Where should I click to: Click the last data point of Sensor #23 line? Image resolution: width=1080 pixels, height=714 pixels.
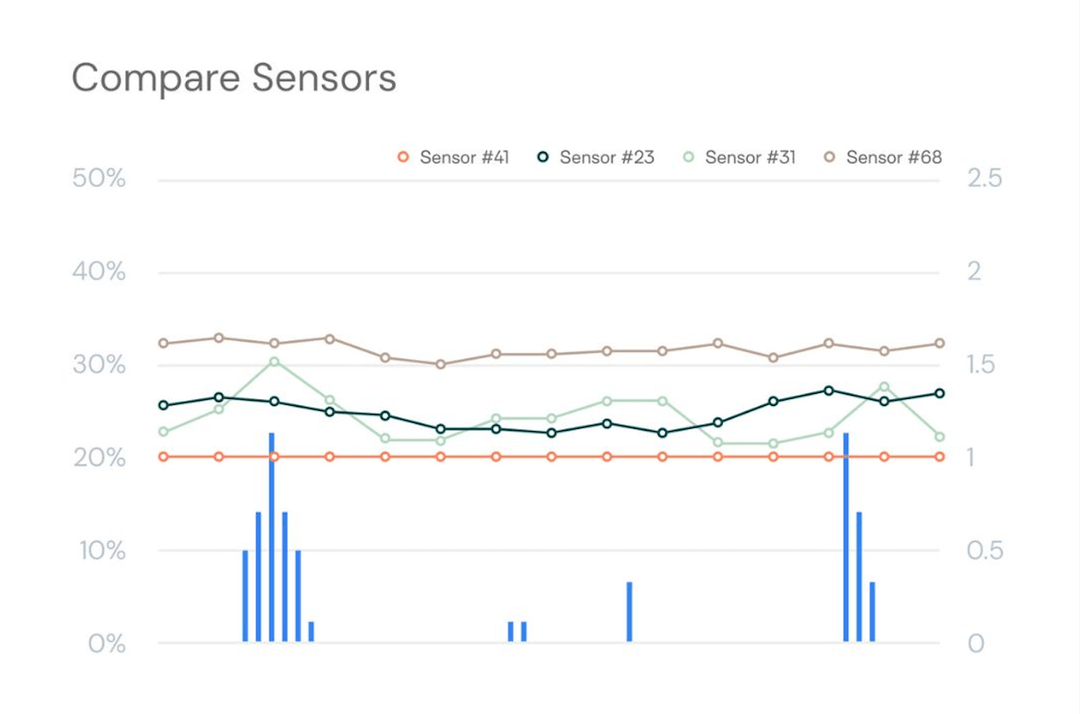click(940, 393)
